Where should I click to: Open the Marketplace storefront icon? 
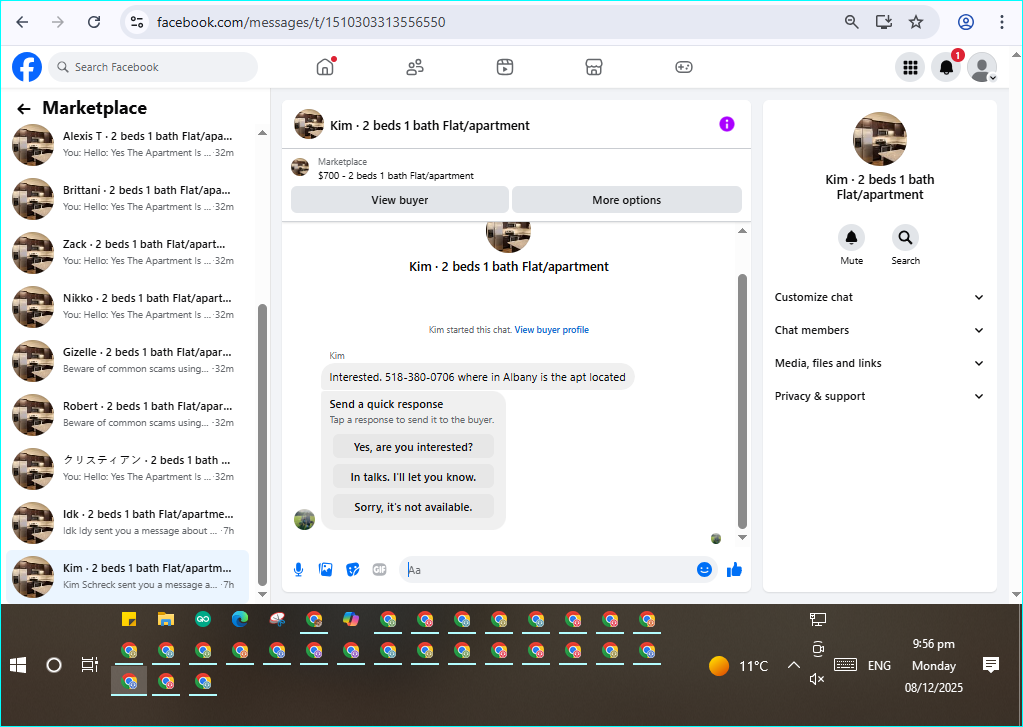point(594,67)
